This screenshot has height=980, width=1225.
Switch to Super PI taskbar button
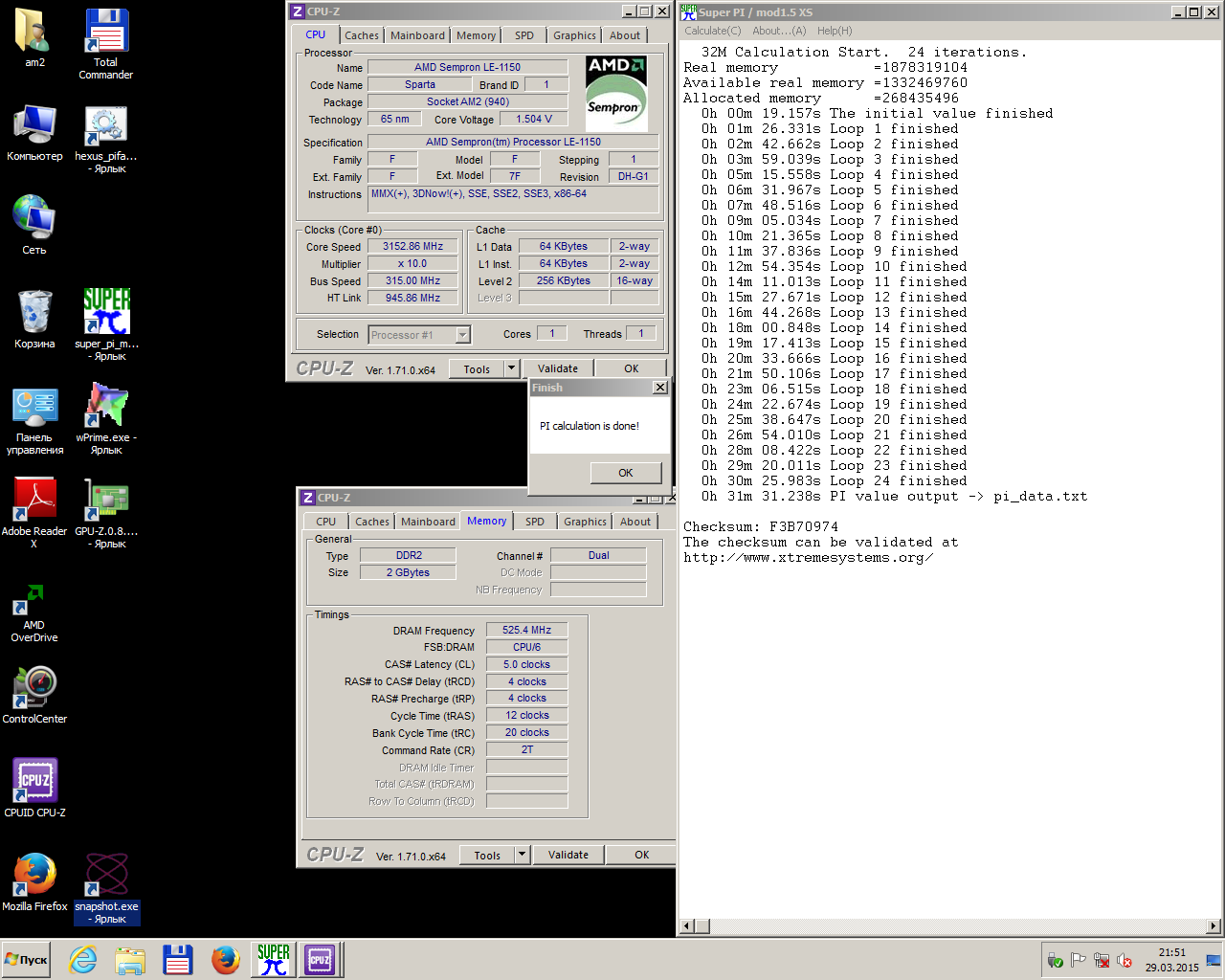coord(273,960)
